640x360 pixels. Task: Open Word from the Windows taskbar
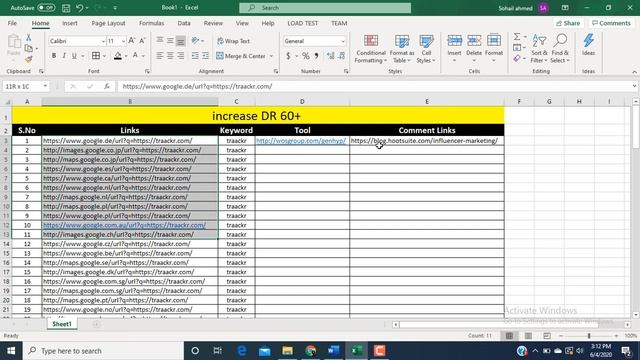(x=333, y=351)
